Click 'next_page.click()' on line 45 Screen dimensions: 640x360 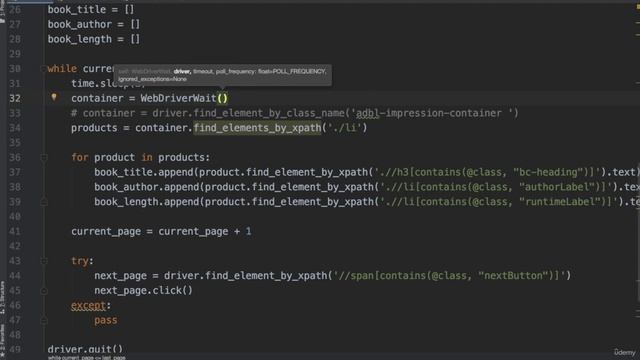pos(143,291)
